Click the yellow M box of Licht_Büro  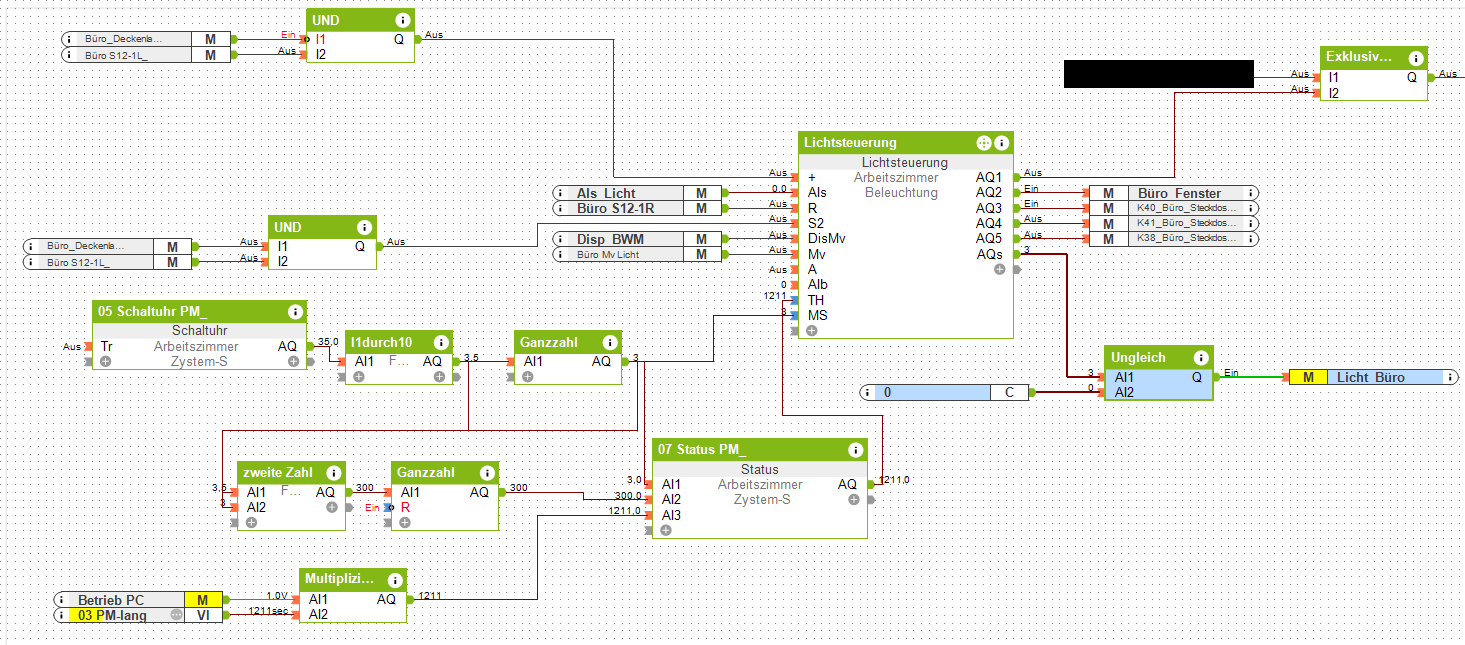[x=1306, y=377]
